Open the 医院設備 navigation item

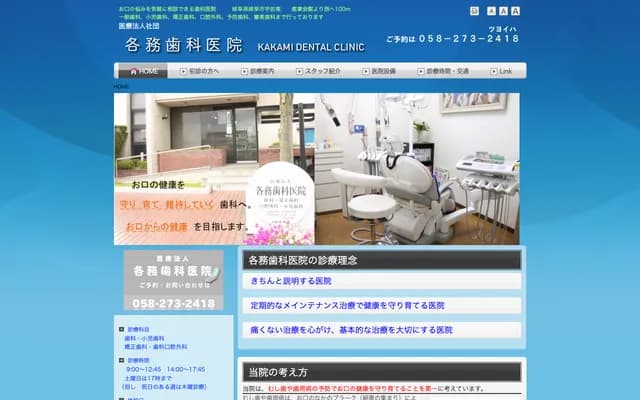(382, 72)
